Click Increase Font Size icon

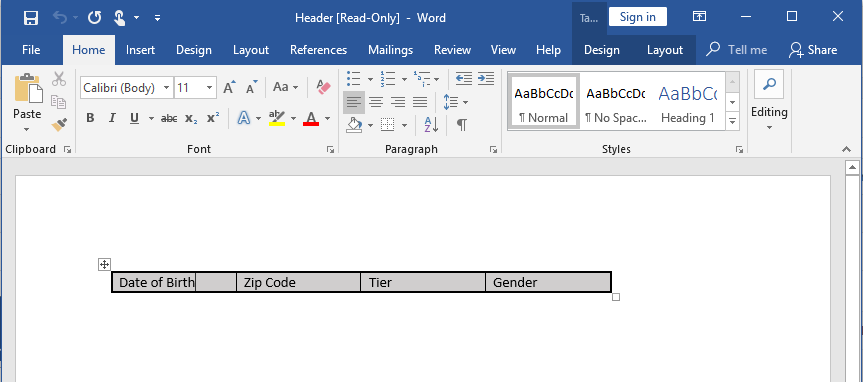[230, 88]
